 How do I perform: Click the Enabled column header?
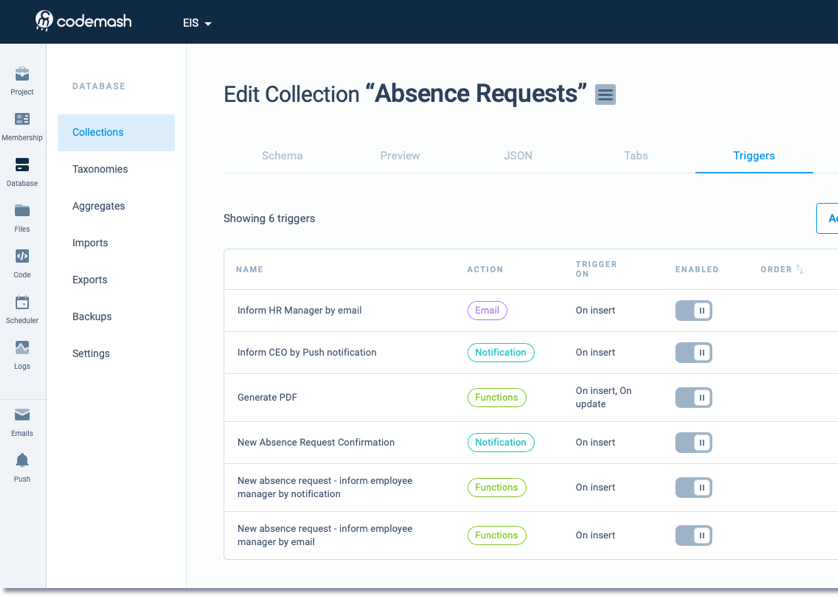click(x=696, y=269)
